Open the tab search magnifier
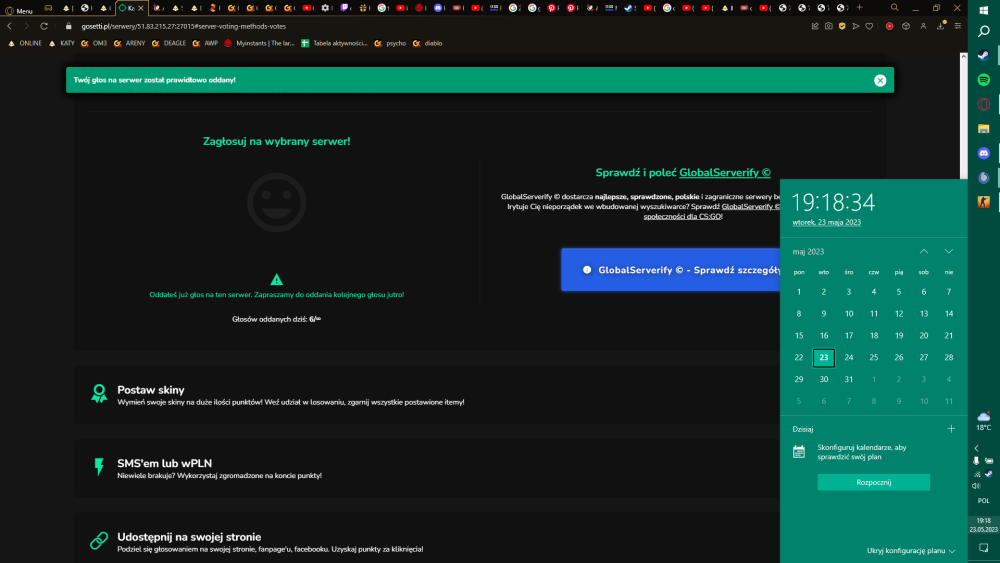This screenshot has width=1000, height=563. pos(895,8)
